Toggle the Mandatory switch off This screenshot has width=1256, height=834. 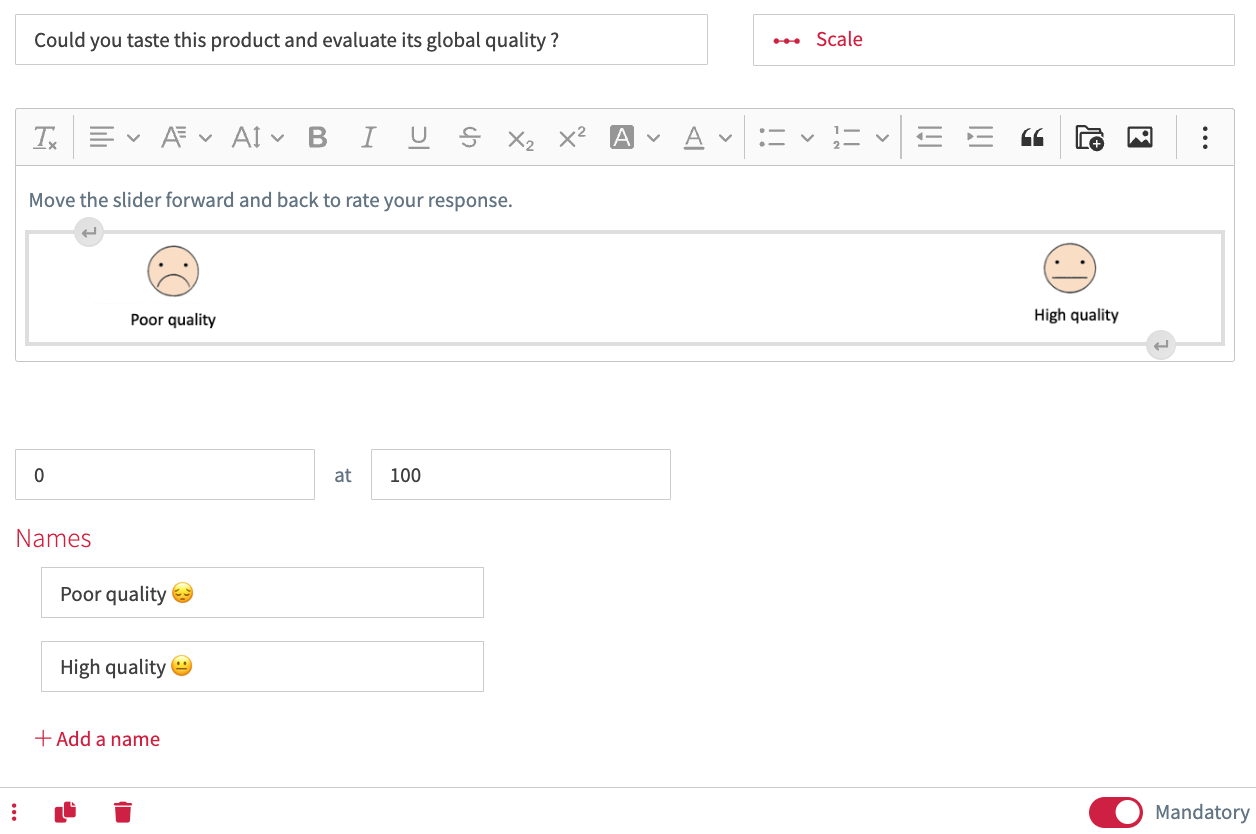pyautogui.click(x=1115, y=812)
